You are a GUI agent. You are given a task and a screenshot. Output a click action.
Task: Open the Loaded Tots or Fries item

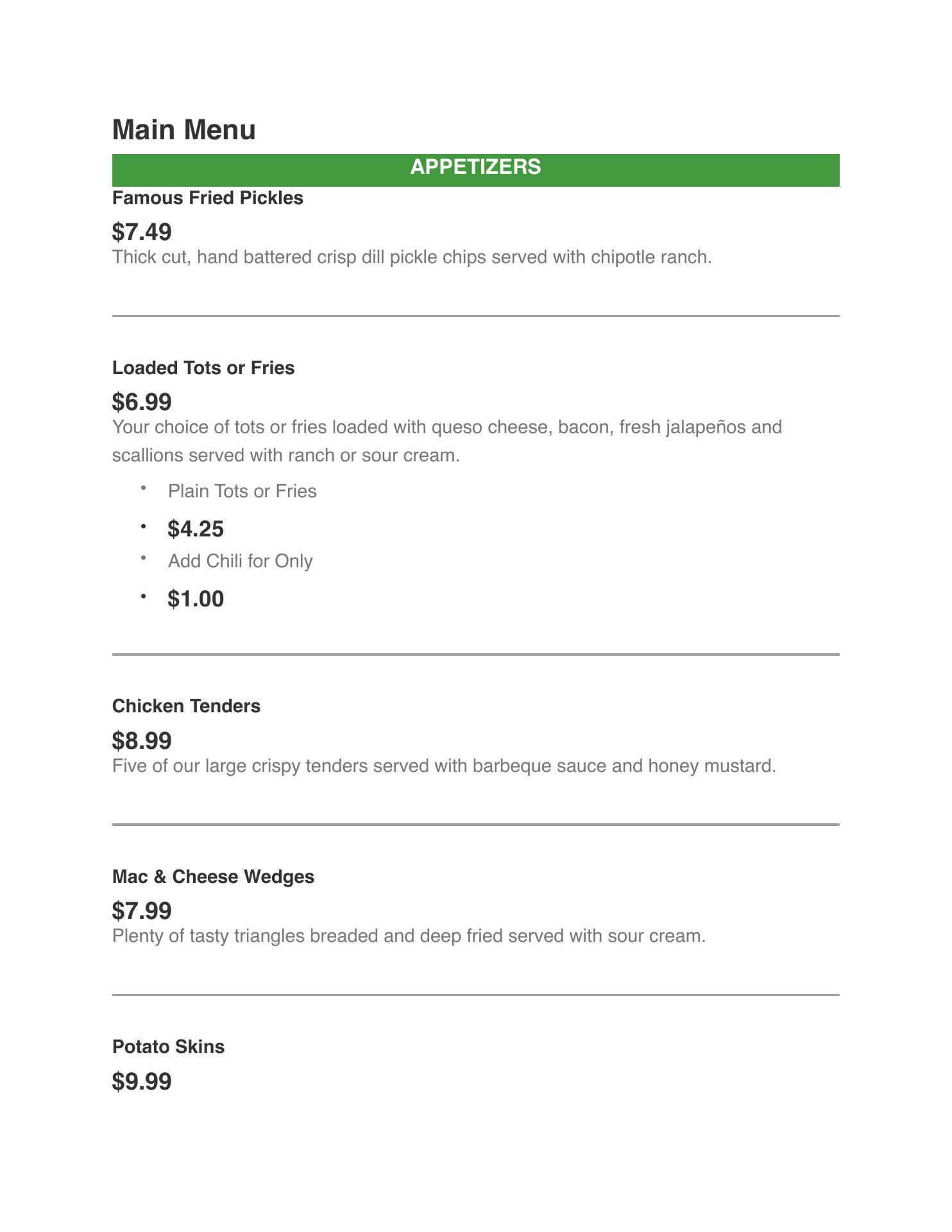[203, 368]
